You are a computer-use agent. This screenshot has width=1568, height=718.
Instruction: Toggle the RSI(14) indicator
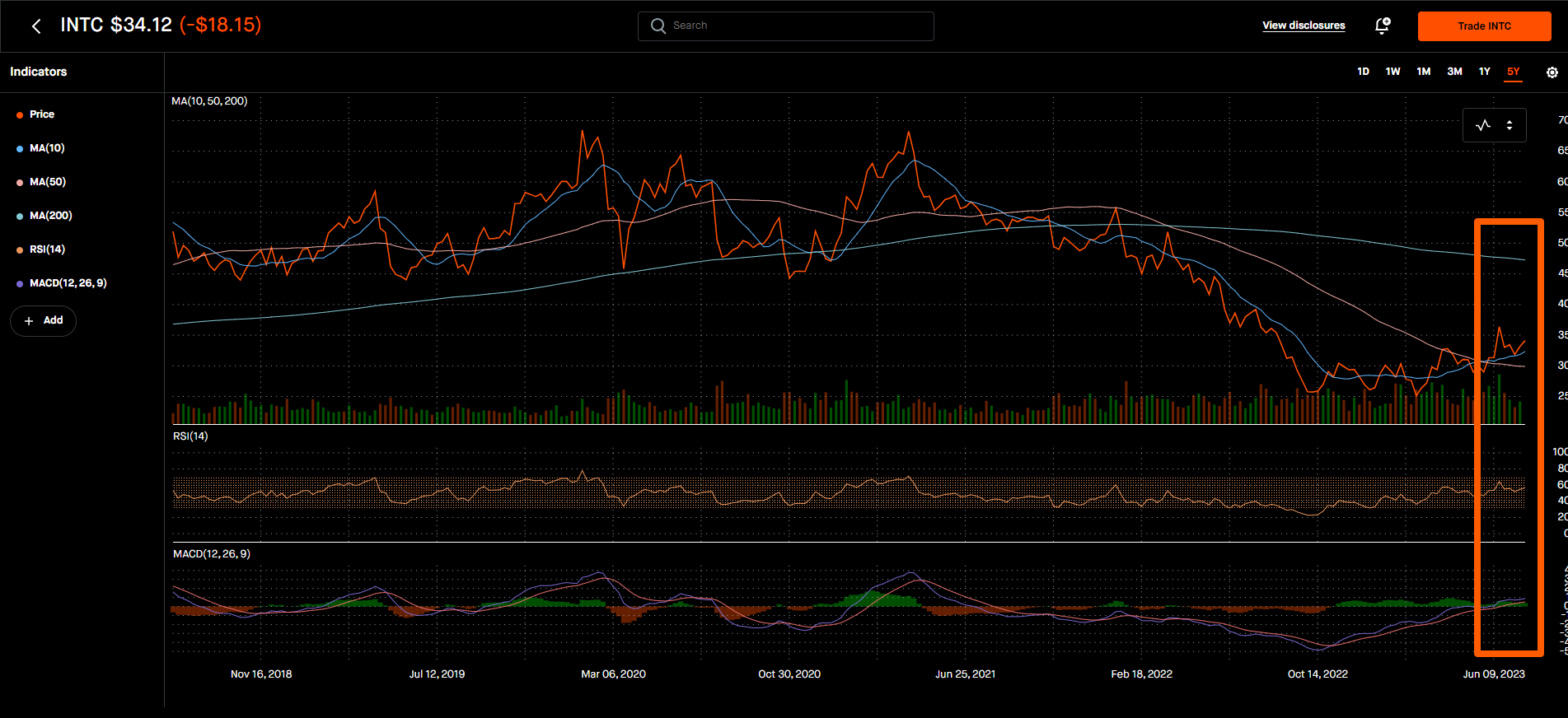pyautogui.click(x=41, y=249)
